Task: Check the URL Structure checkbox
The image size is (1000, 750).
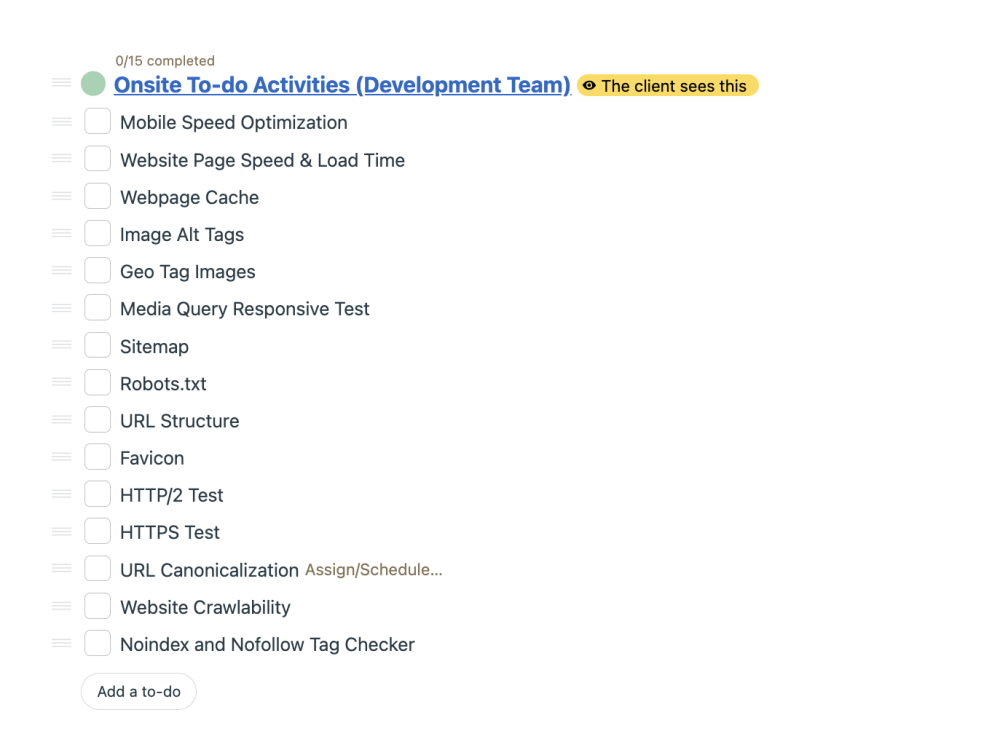Action: (x=98, y=420)
